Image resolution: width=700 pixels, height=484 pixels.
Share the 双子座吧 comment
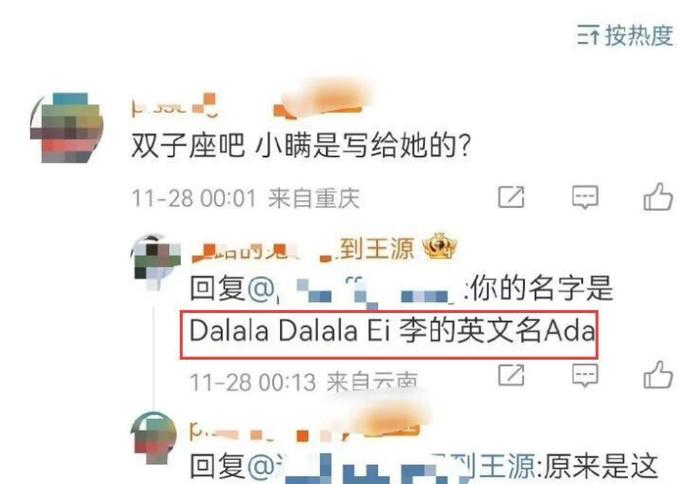[x=511, y=197]
